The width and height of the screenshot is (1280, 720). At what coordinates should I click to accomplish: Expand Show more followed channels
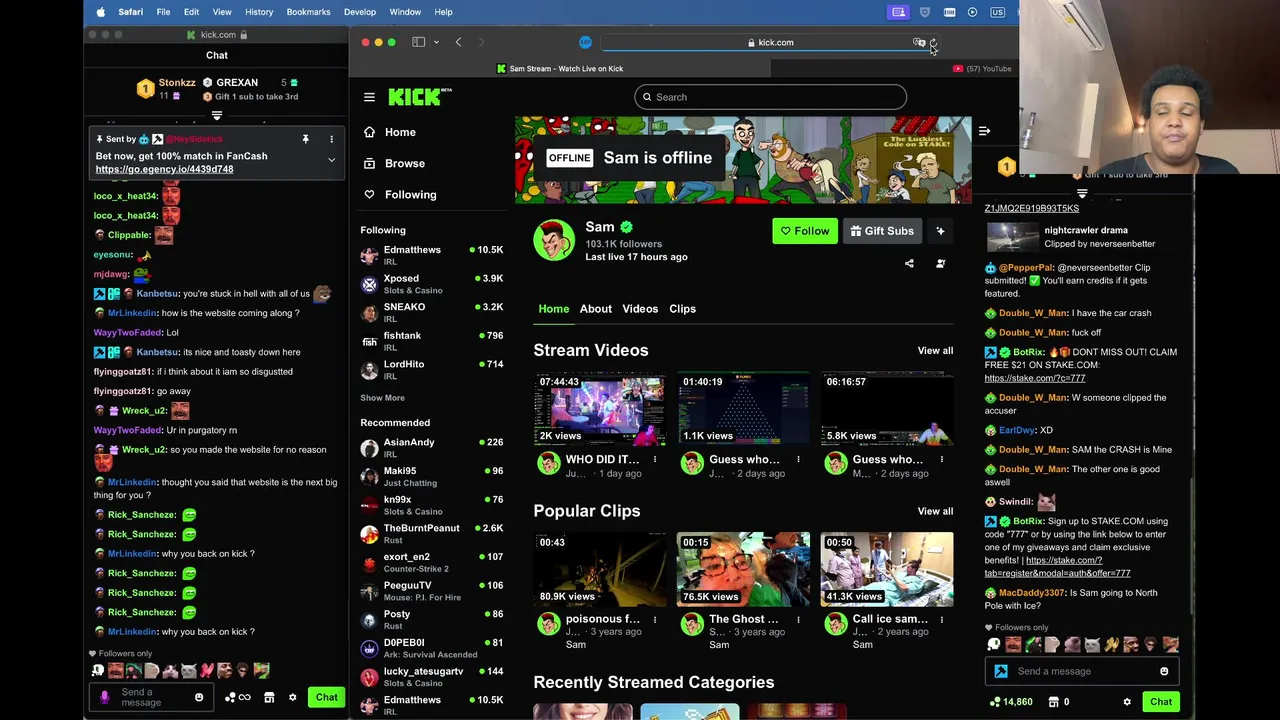pos(382,398)
